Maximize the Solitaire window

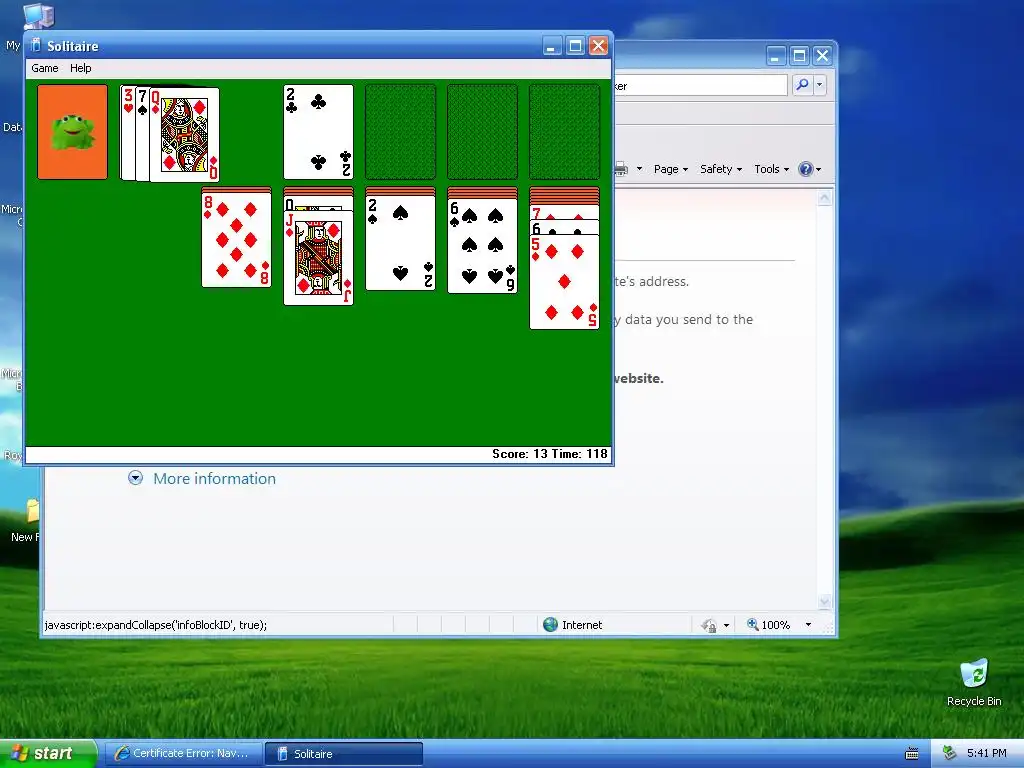point(575,46)
